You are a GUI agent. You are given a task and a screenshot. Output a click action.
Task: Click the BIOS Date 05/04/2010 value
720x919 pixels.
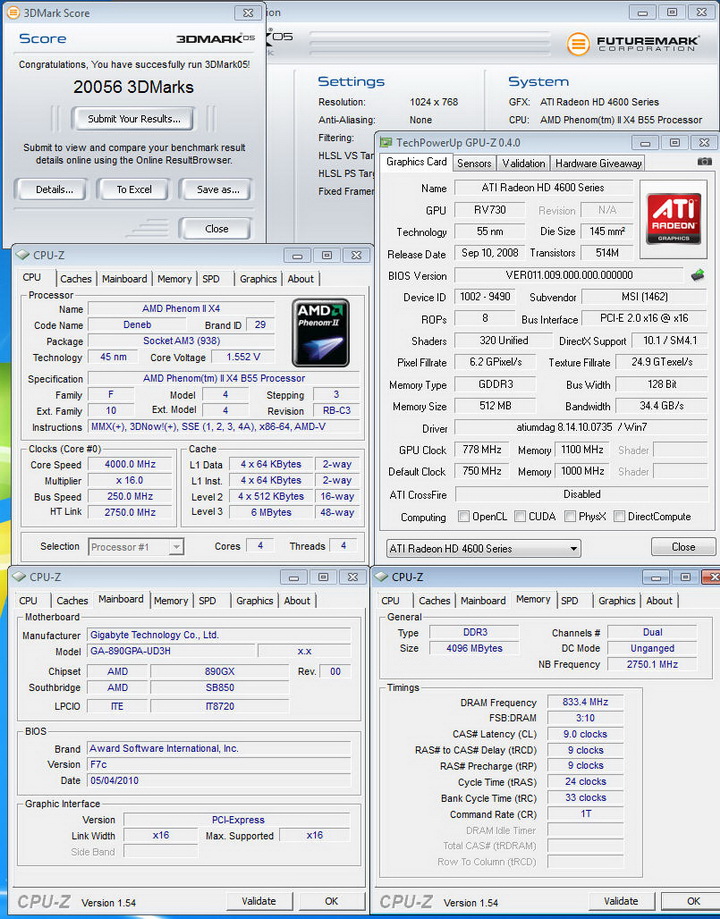(219, 780)
